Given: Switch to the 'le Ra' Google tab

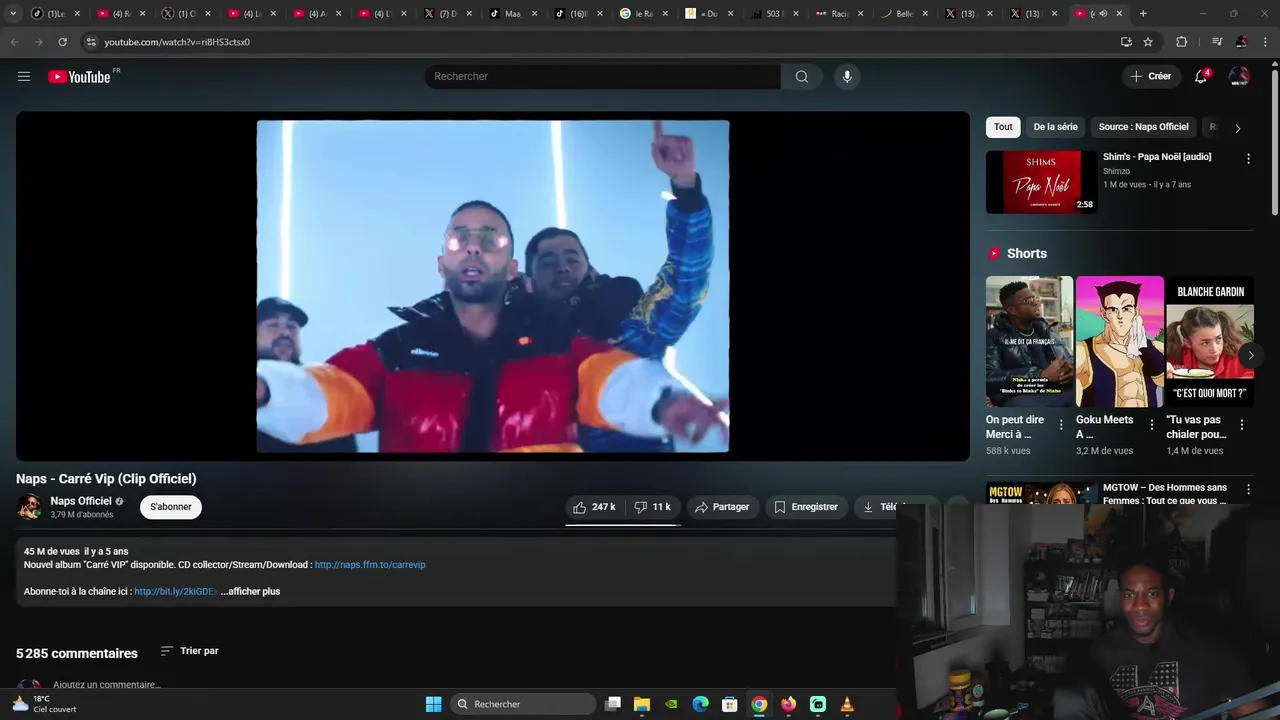Looking at the screenshot, I should (x=641, y=14).
